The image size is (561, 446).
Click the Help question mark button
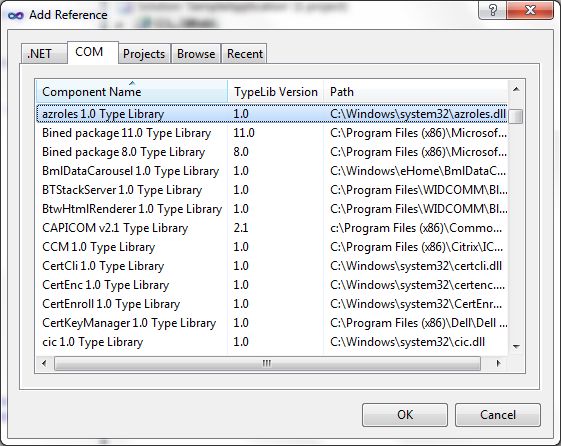coord(493,10)
